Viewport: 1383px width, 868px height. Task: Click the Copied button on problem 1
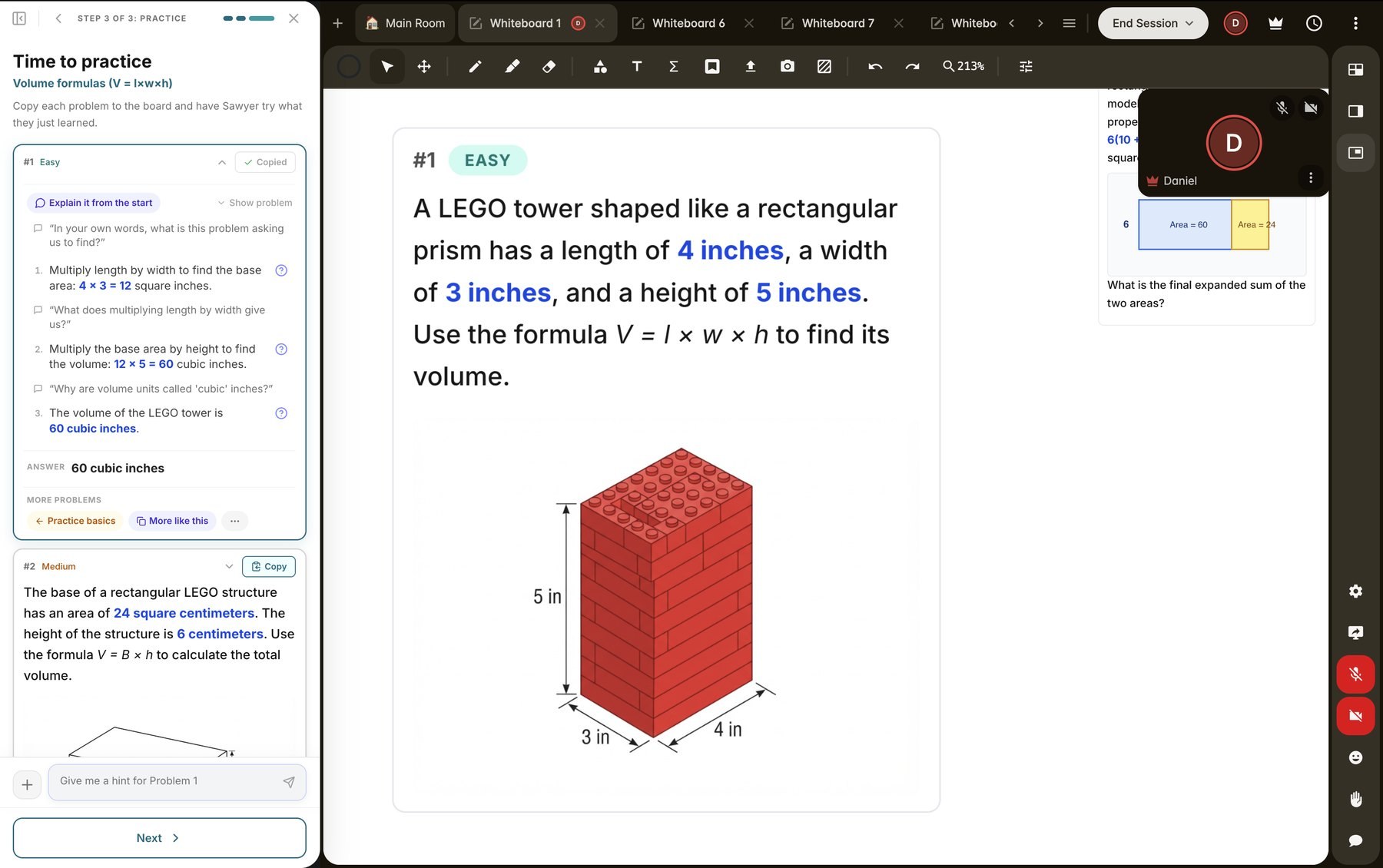tap(265, 162)
